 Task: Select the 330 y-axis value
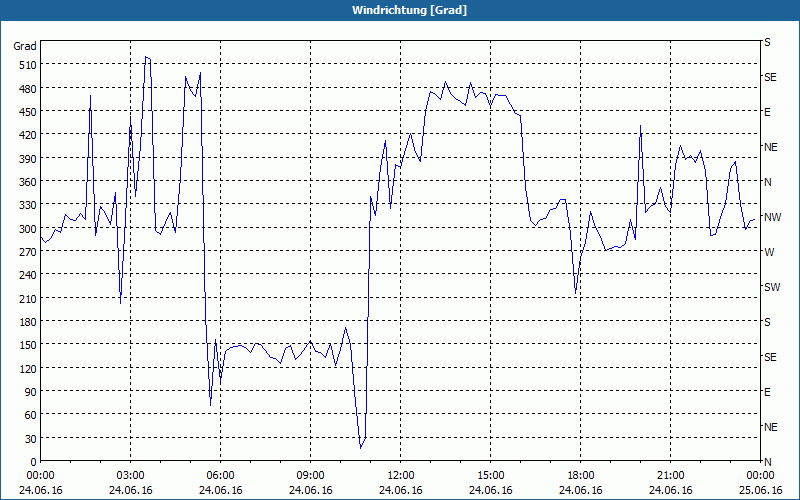pyautogui.click(x=28, y=205)
